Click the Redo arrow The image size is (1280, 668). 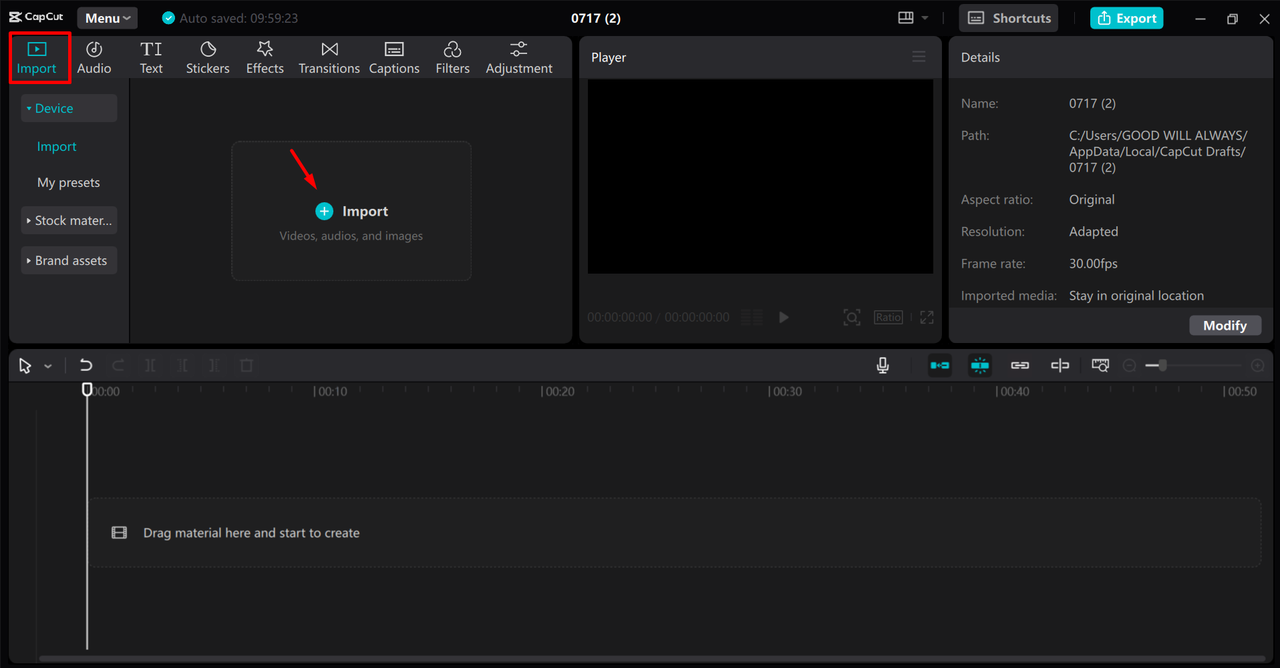[x=118, y=366]
